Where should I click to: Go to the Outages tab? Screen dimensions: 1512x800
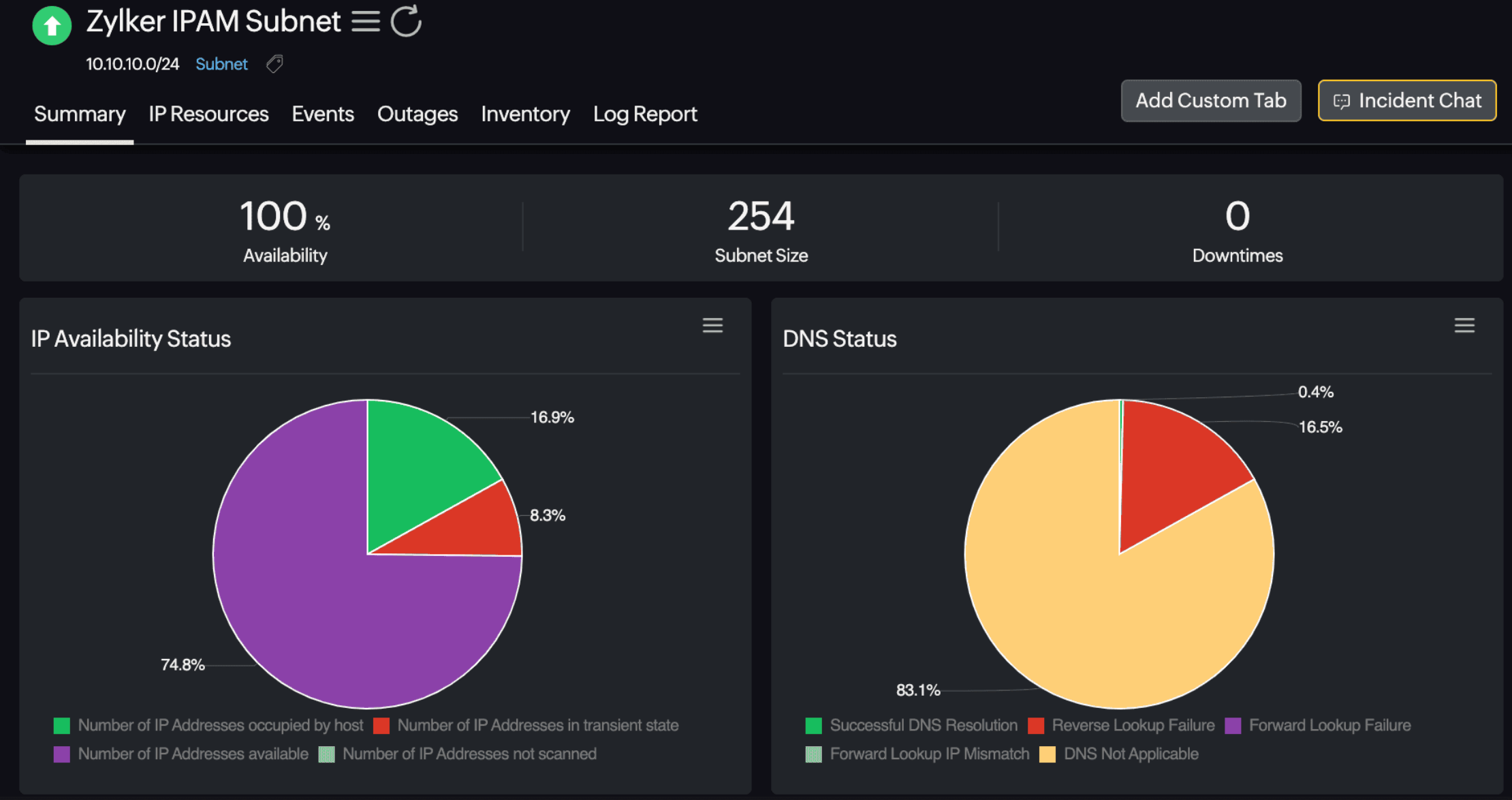coord(418,114)
